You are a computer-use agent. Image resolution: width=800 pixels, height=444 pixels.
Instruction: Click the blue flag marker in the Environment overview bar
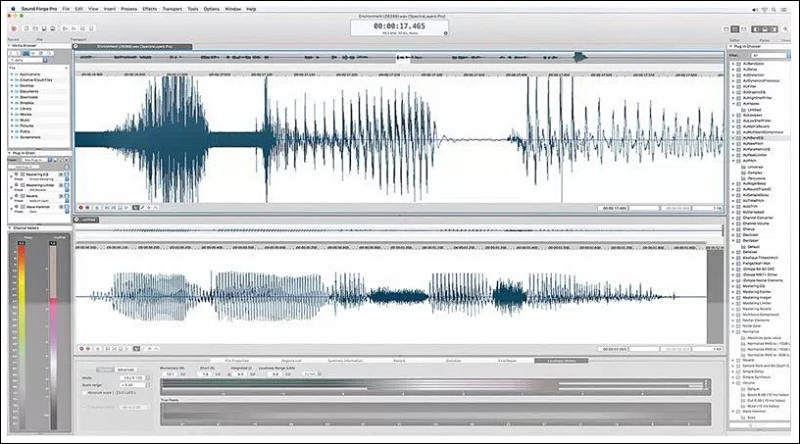(581, 57)
